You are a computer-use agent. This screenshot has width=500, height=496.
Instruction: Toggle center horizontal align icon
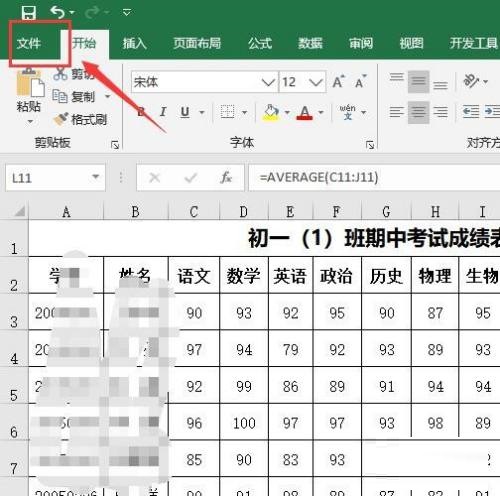click(418, 112)
